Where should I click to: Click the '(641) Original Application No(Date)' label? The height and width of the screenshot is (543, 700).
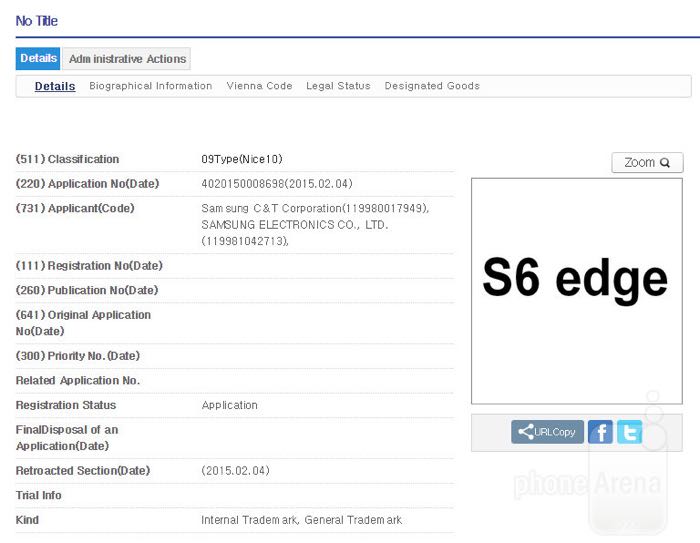coord(83,323)
